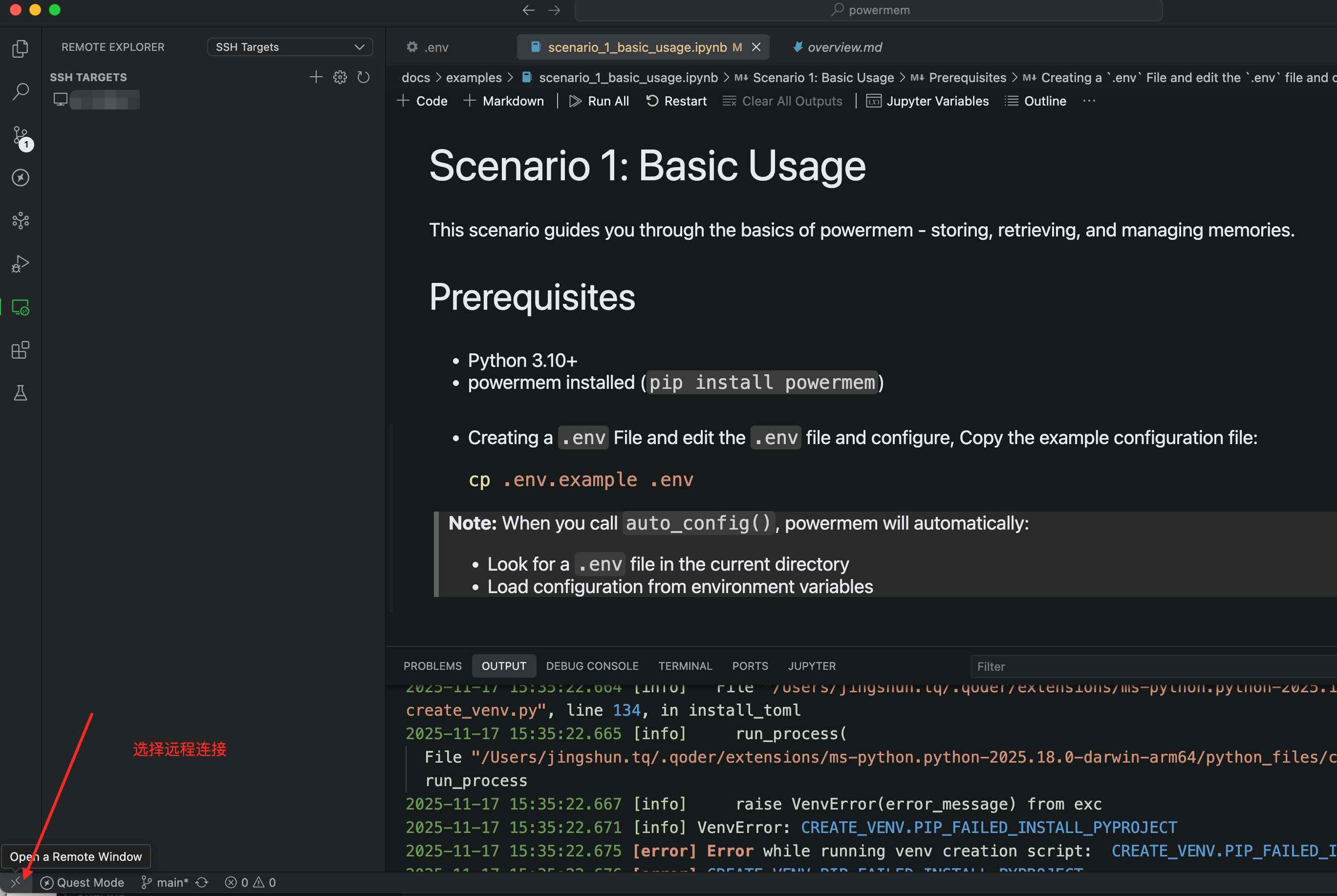
Task: Click the Open a Remote Window status icon
Action: [16, 882]
